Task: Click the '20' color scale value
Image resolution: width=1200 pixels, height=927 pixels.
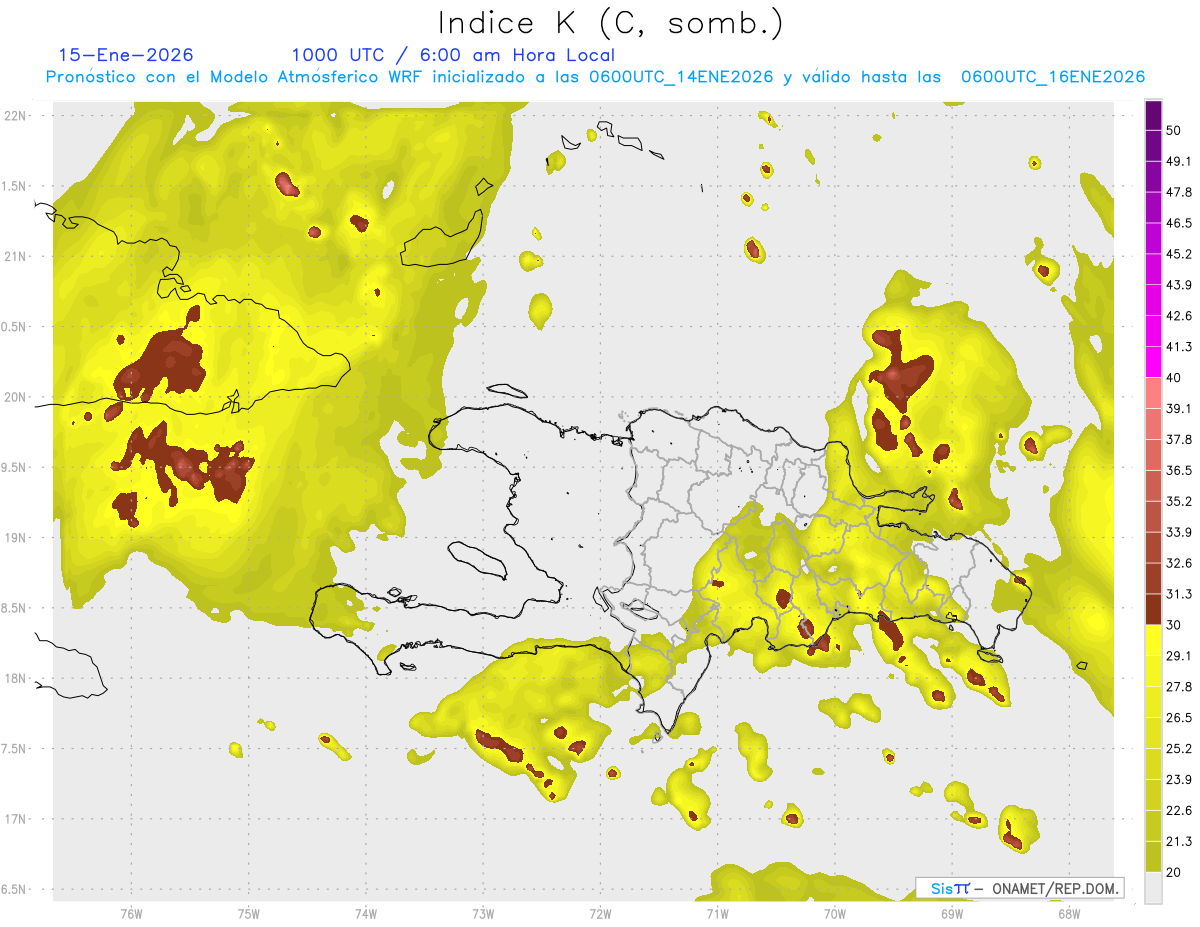Action: [1173, 872]
